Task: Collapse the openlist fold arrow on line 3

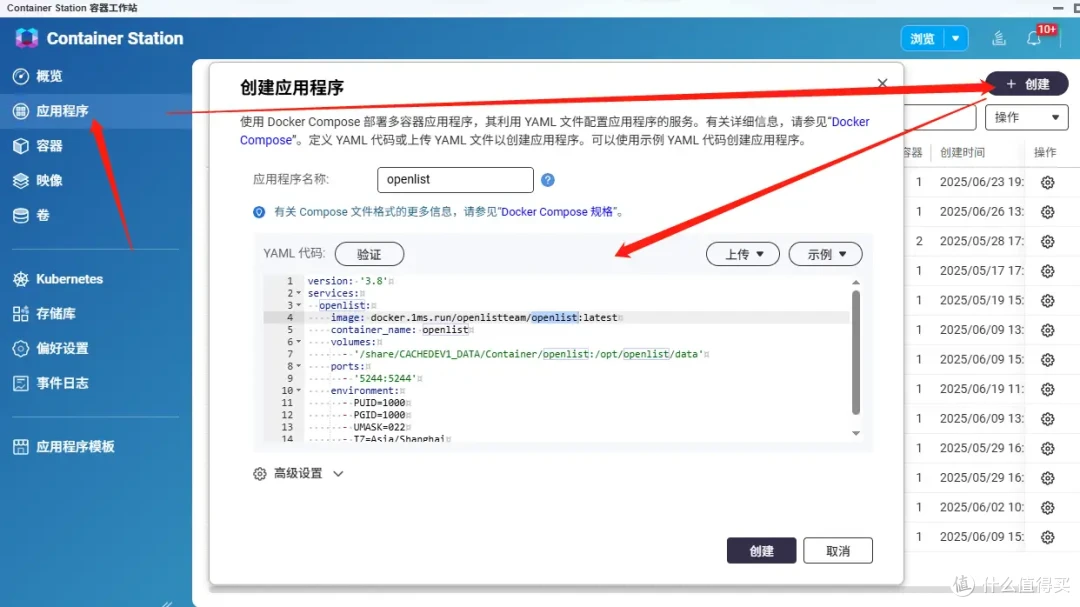Action: click(299, 305)
